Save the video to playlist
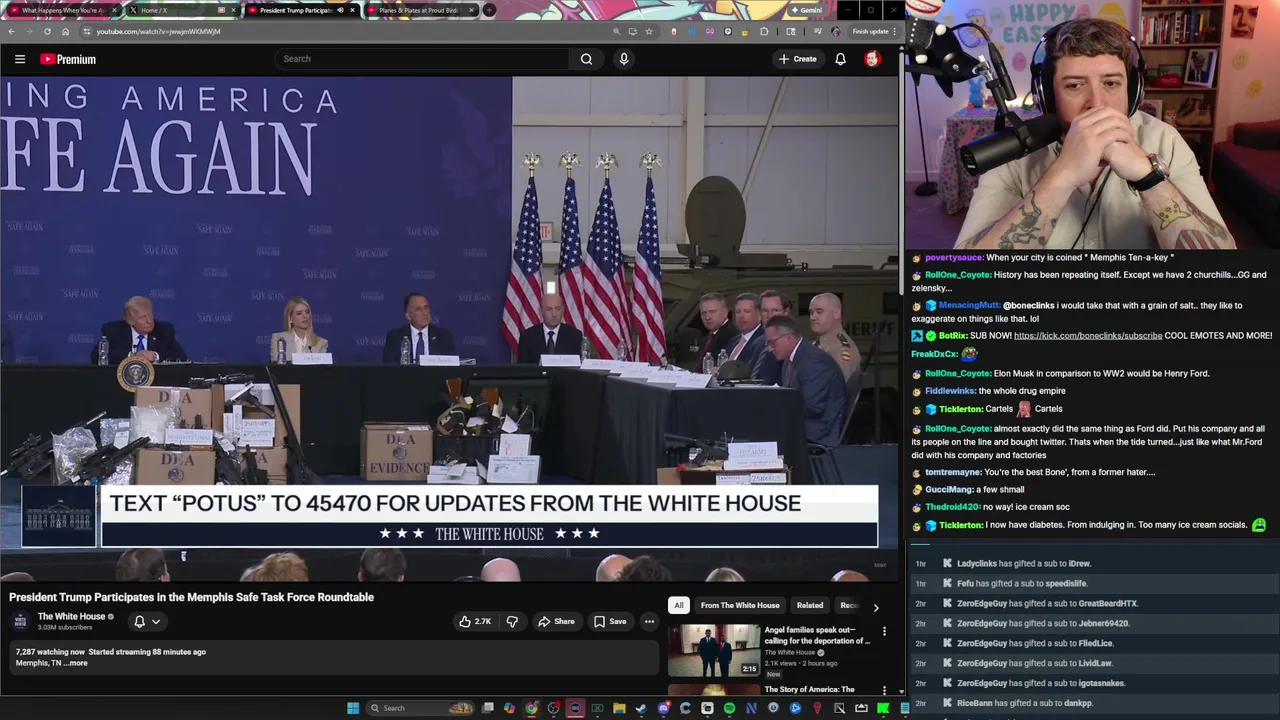Viewport: 1280px width, 720px height. (x=610, y=621)
